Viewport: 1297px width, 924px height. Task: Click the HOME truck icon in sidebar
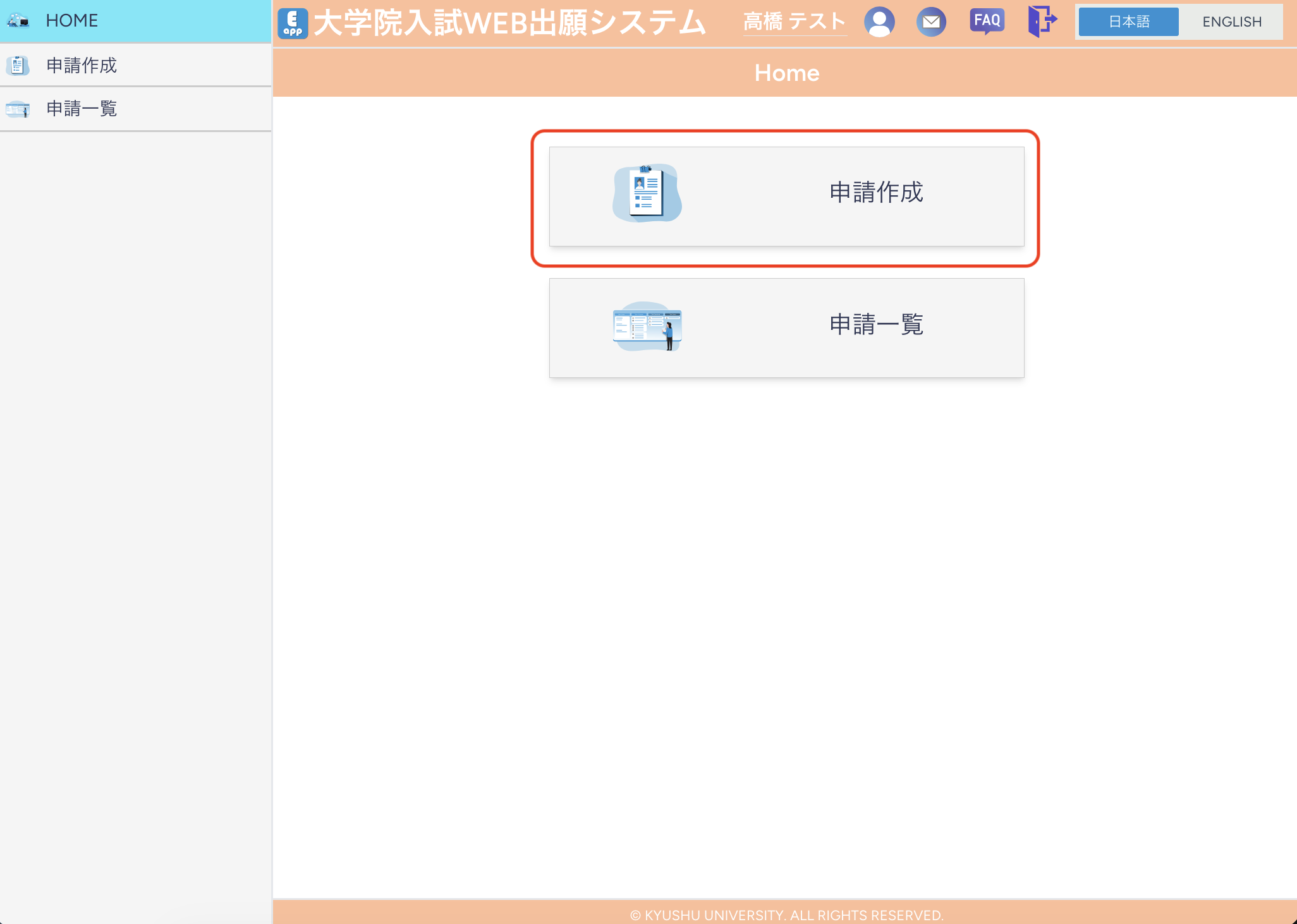18,21
